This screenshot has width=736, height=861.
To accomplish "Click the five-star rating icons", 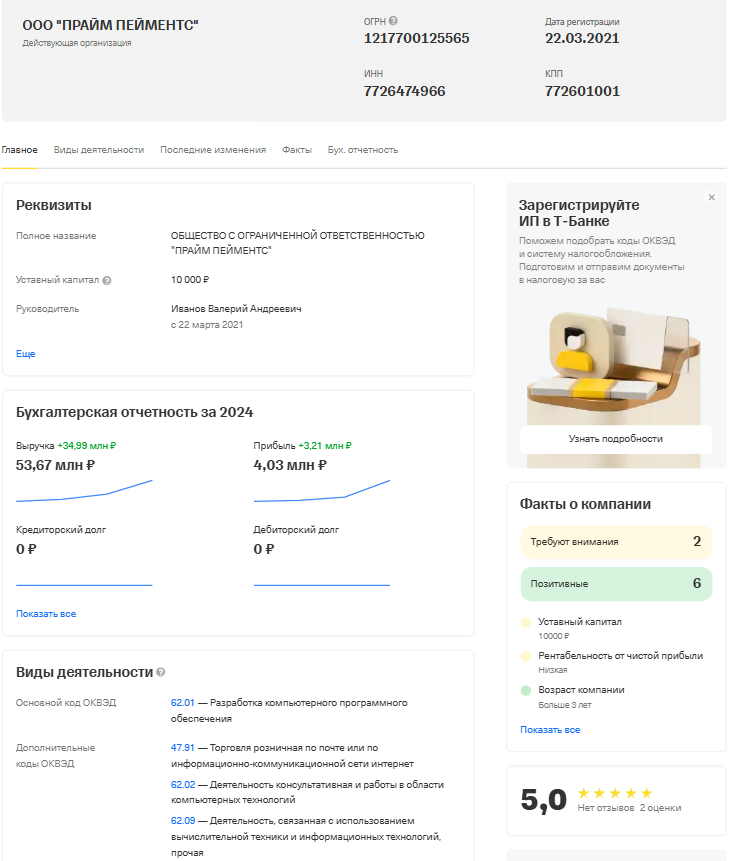I will pyautogui.click(x=615, y=793).
